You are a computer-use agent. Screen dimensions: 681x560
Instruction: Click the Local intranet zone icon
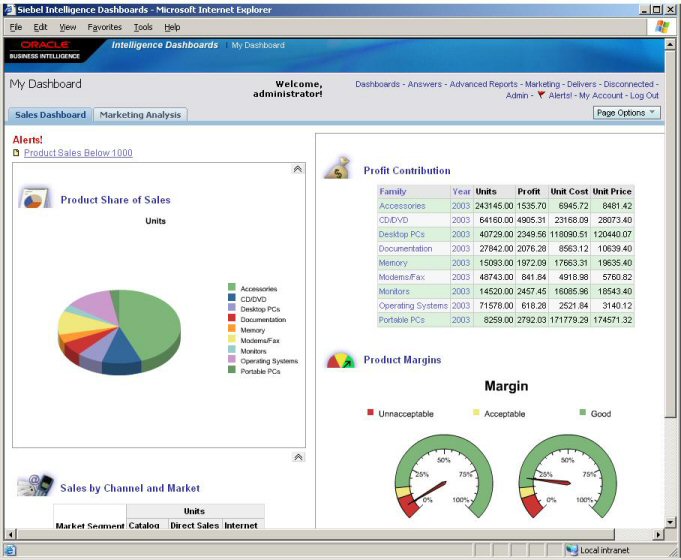572,550
